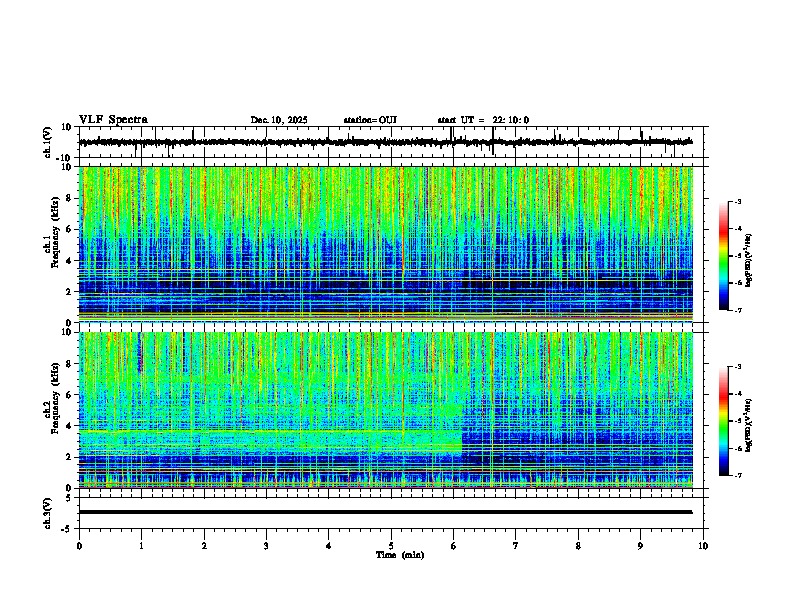Click the "ch.3(V)" axis label
This screenshot has height=612, width=792.
(48, 514)
